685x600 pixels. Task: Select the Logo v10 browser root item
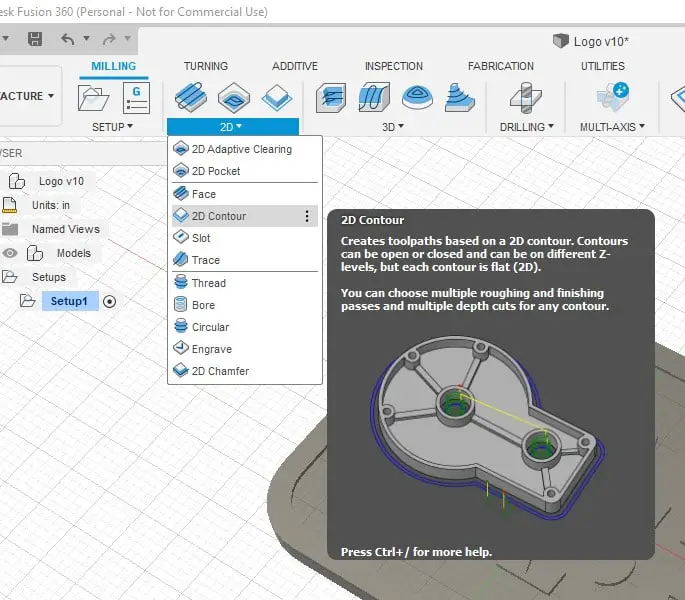coord(61,181)
